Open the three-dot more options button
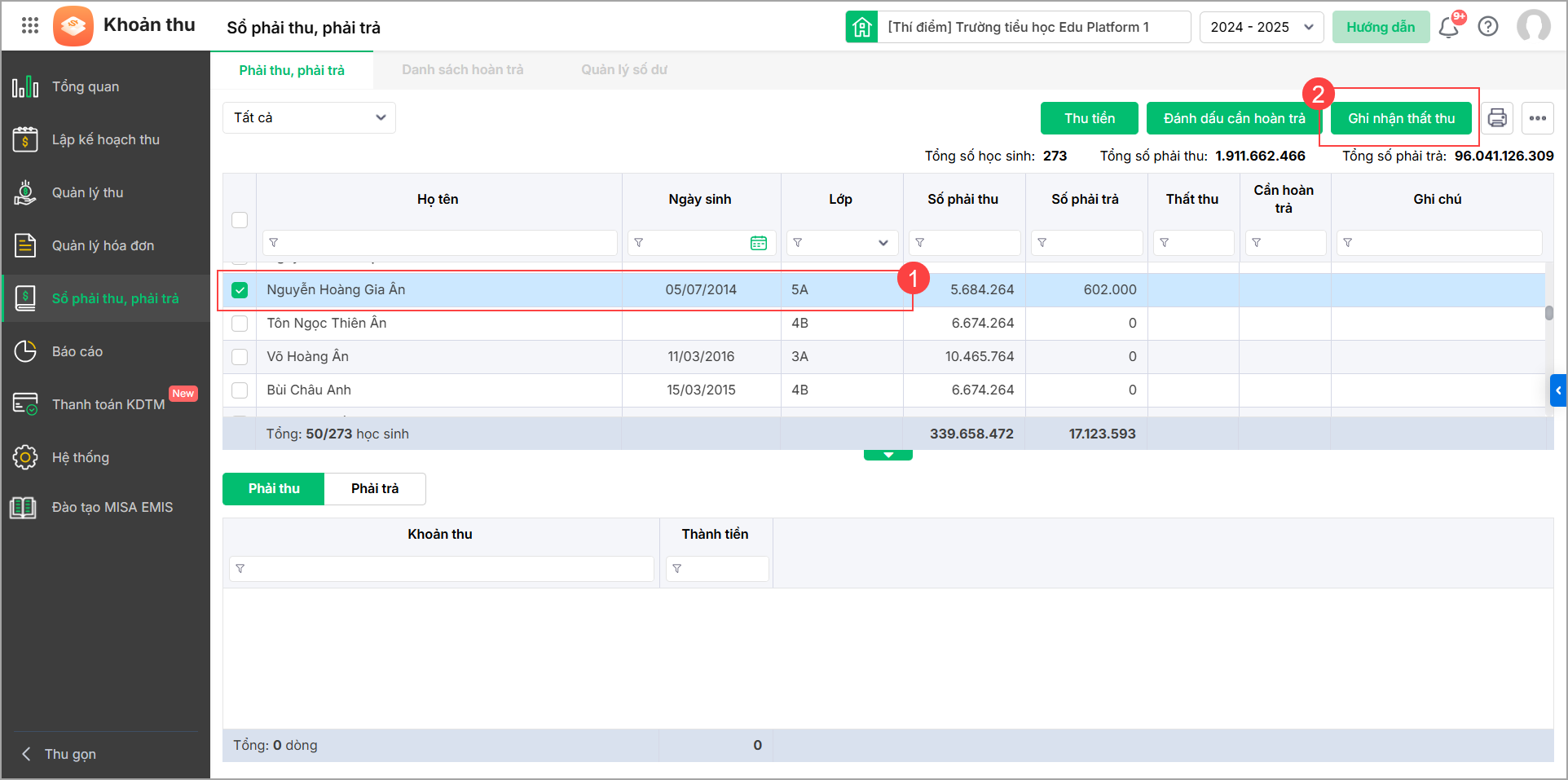1568x780 pixels. pos(1537,118)
